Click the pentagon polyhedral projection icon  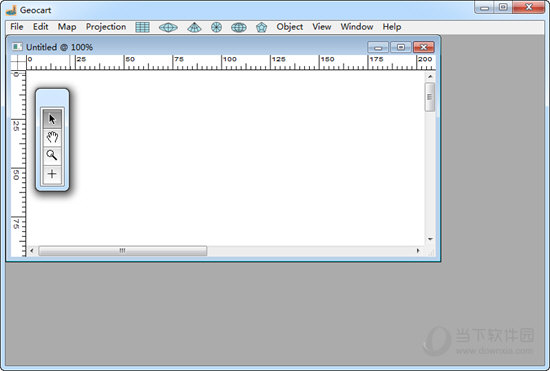click(261, 27)
